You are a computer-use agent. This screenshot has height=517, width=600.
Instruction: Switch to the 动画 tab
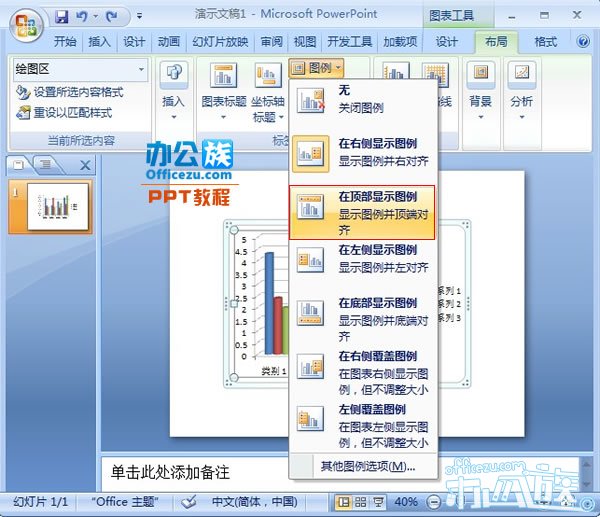[x=169, y=41]
